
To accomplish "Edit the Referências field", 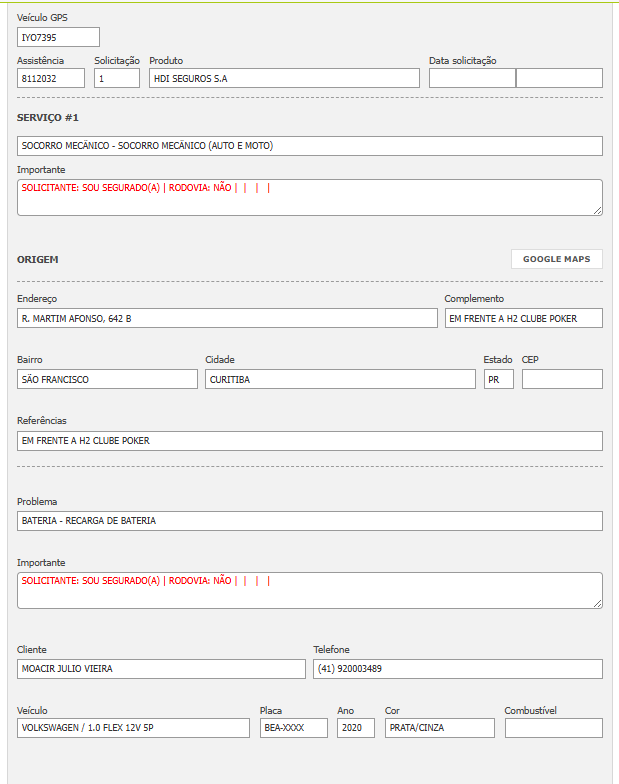I will point(310,441).
